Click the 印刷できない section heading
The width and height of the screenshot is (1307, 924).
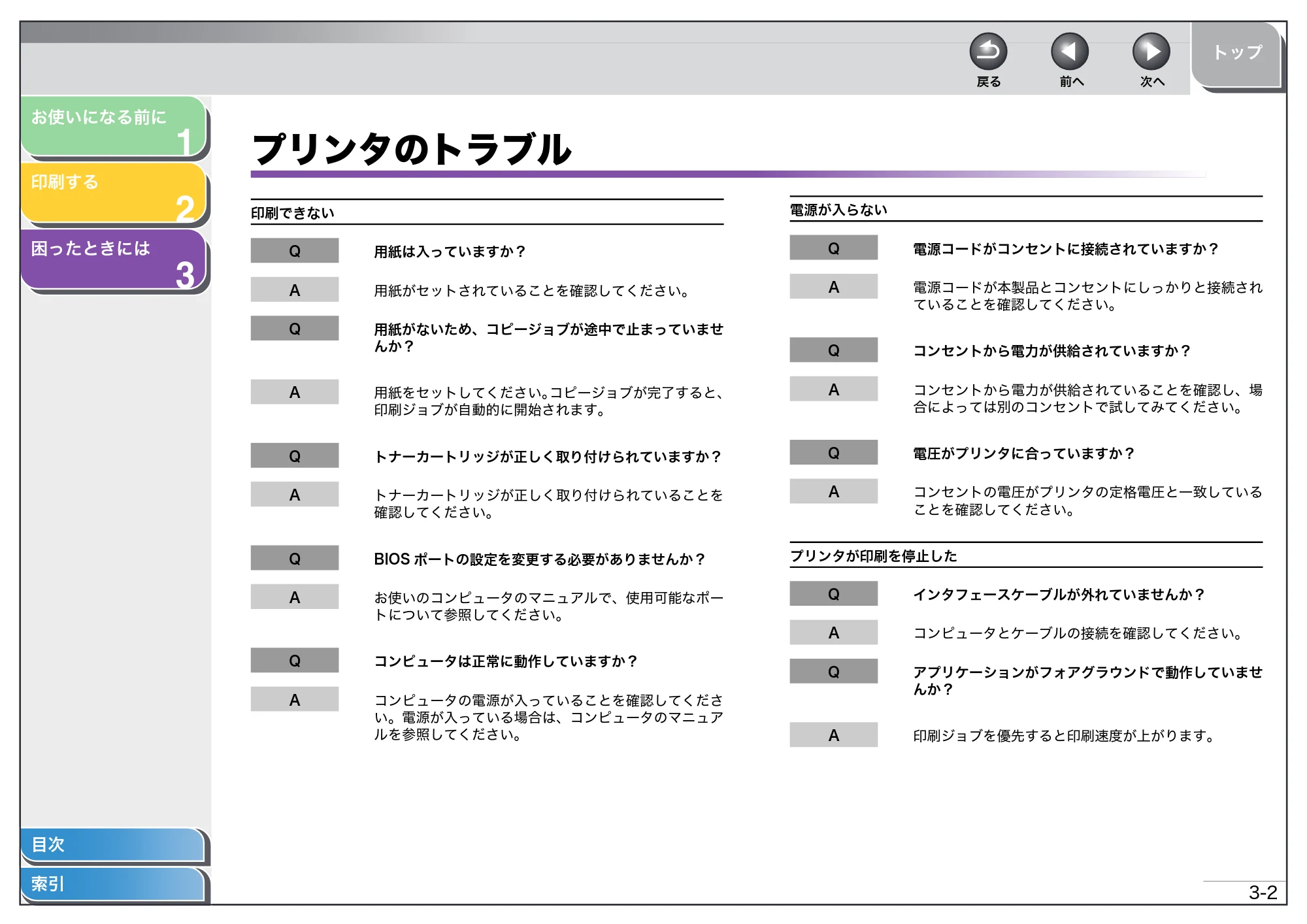pos(293,213)
